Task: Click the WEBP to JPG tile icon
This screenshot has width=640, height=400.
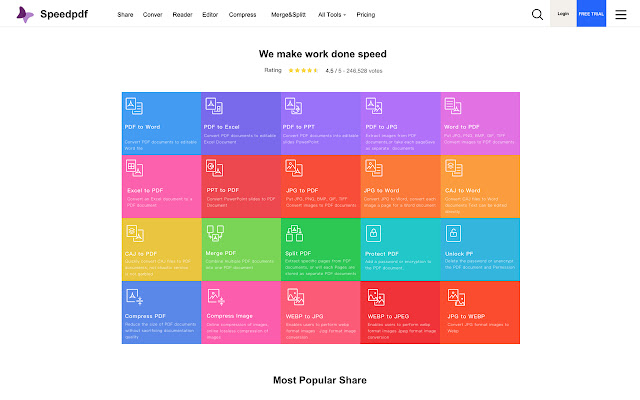Action: (296, 297)
